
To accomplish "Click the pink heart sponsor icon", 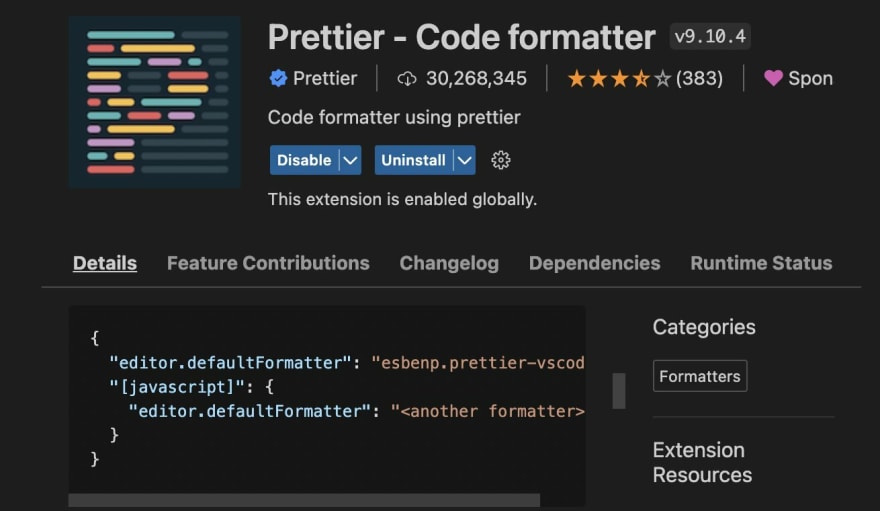I will point(773,78).
